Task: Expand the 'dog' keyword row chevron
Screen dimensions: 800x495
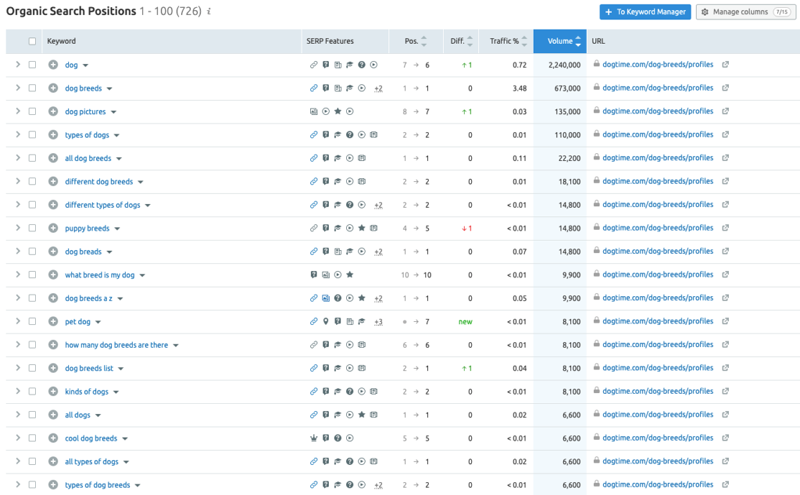Action: coord(18,64)
